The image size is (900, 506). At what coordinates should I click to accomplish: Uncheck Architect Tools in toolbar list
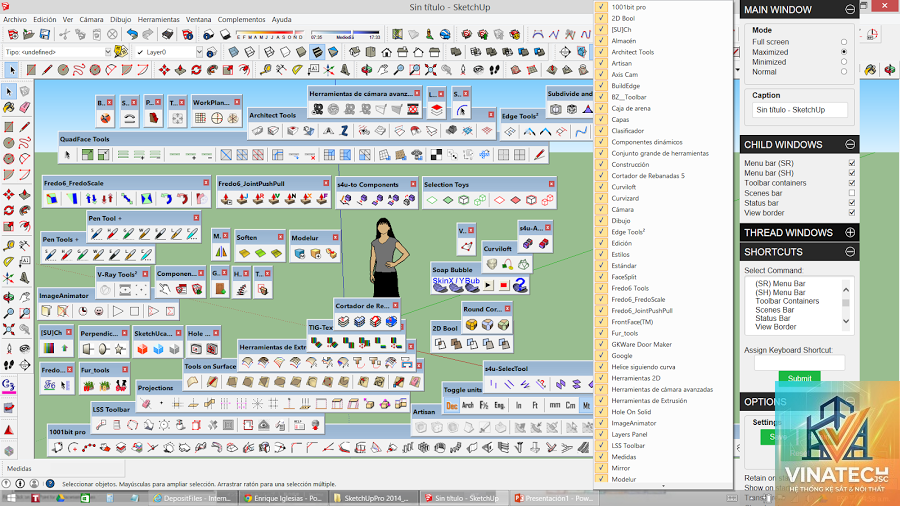pyautogui.click(x=601, y=52)
